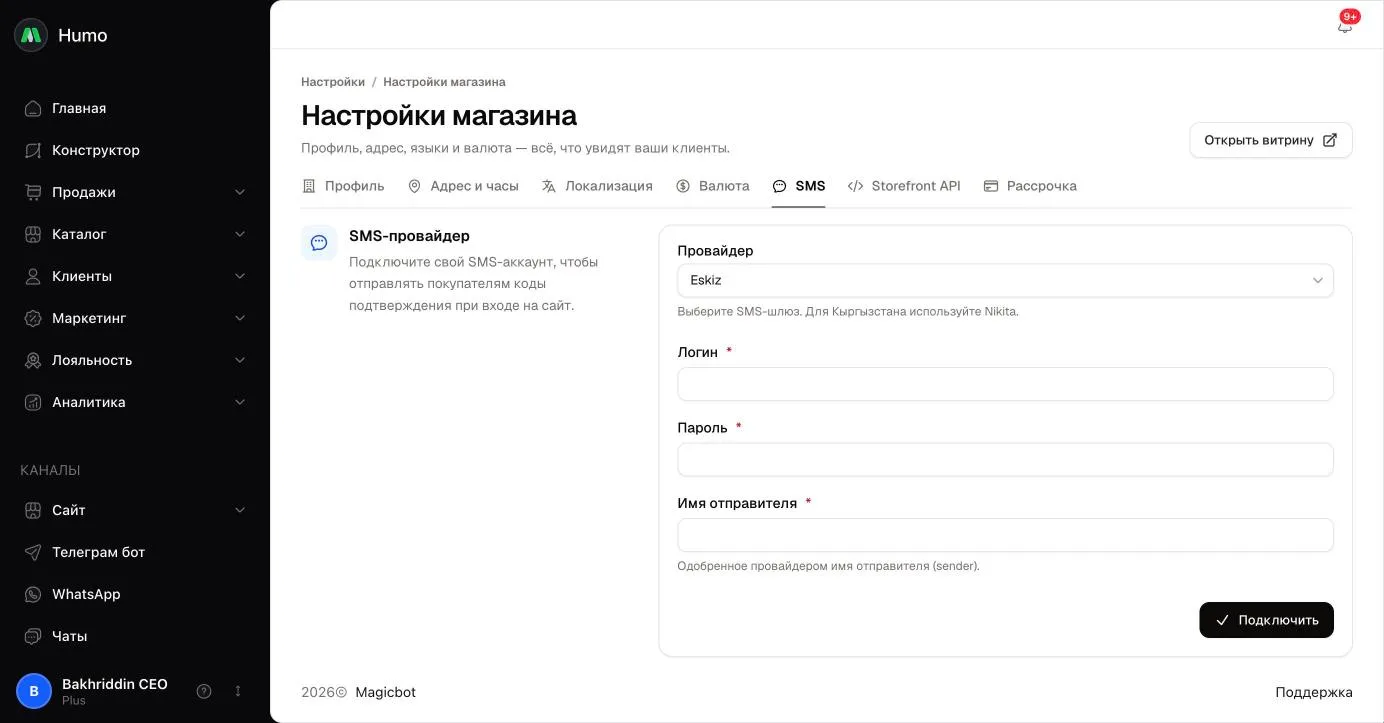Viewport: 1384px width, 723px height.
Task: Open the Локализация tab
Action: point(597,186)
